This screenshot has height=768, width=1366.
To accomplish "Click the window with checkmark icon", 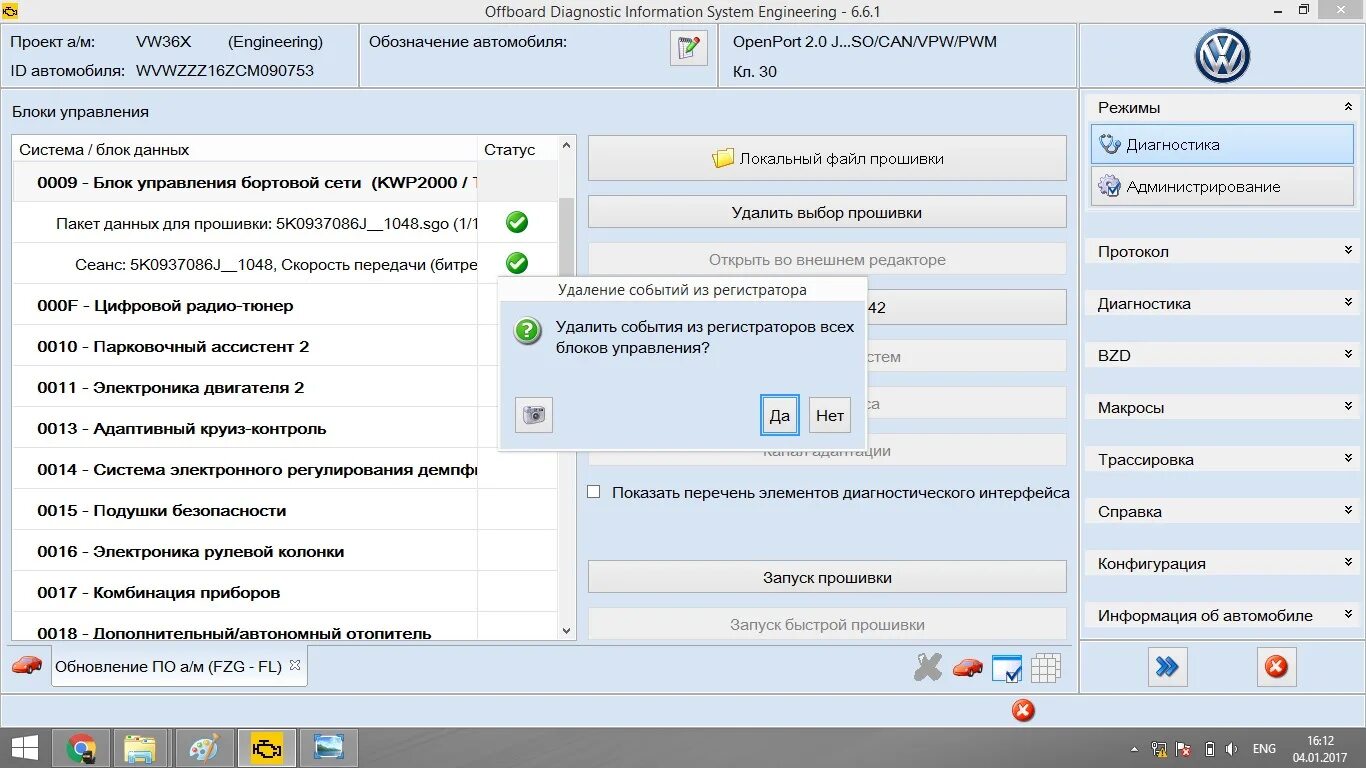I will coord(1007,668).
